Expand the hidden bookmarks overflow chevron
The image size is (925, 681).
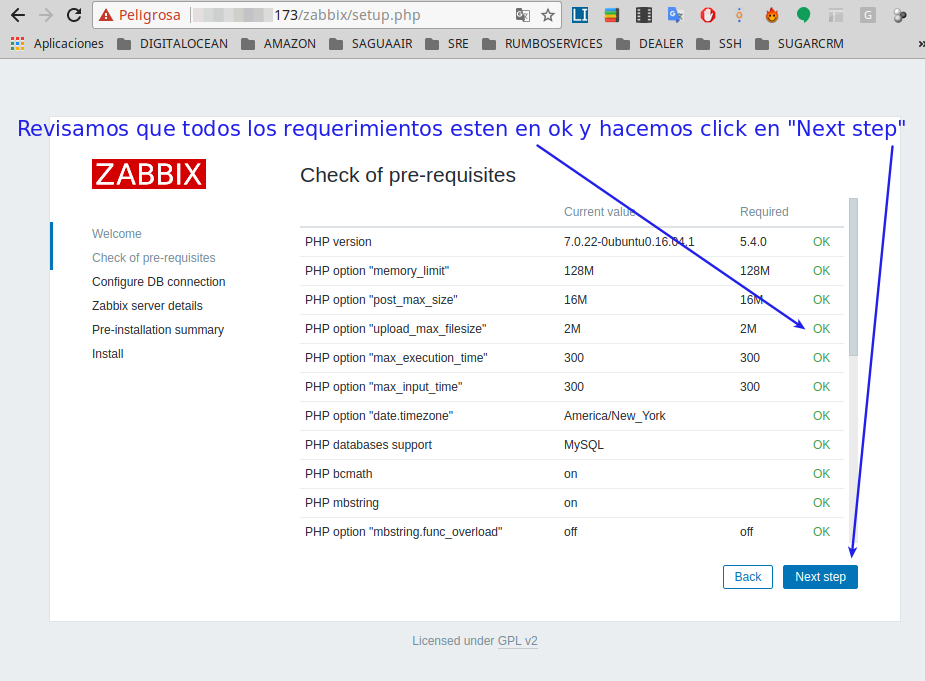[x=921, y=44]
